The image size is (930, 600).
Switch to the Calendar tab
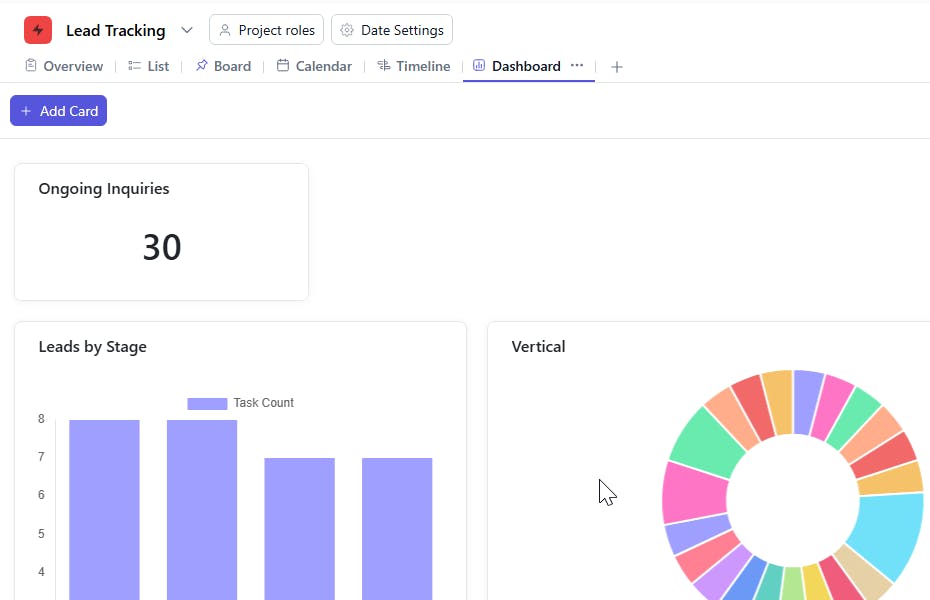(314, 66)
